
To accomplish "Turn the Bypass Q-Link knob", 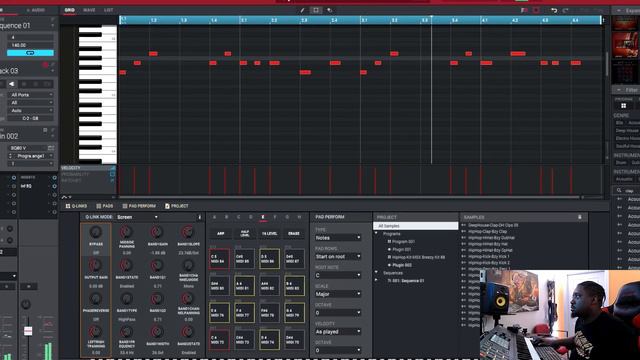I will tap(96, 232).
